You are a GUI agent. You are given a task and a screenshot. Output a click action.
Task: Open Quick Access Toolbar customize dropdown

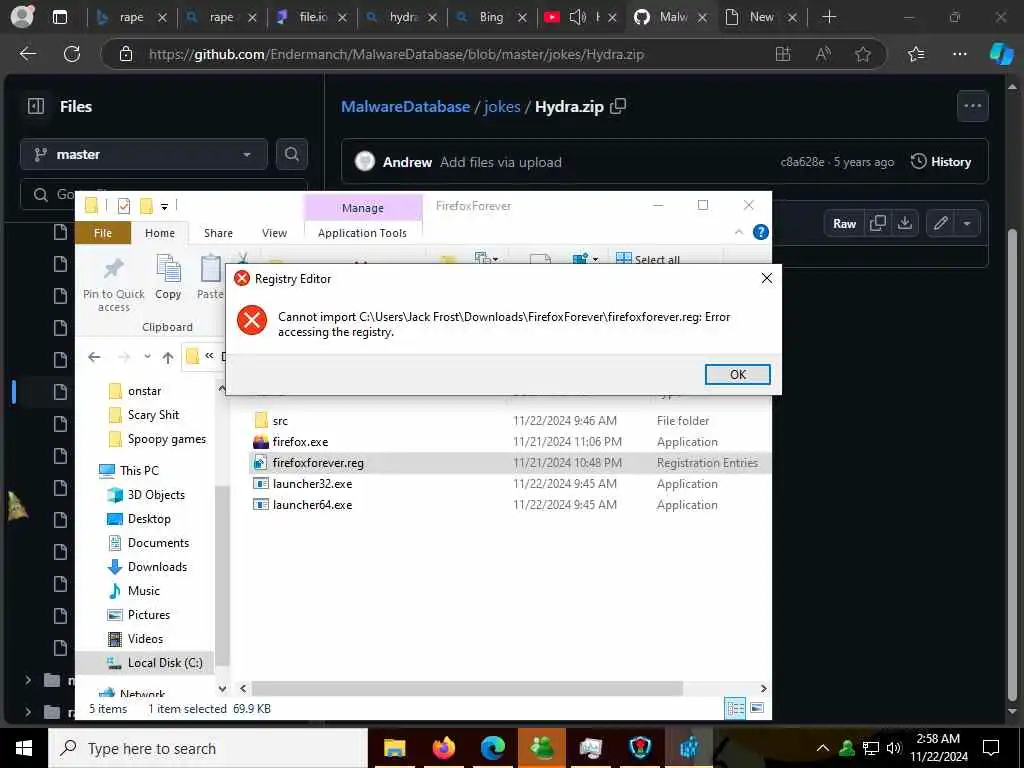165,207
